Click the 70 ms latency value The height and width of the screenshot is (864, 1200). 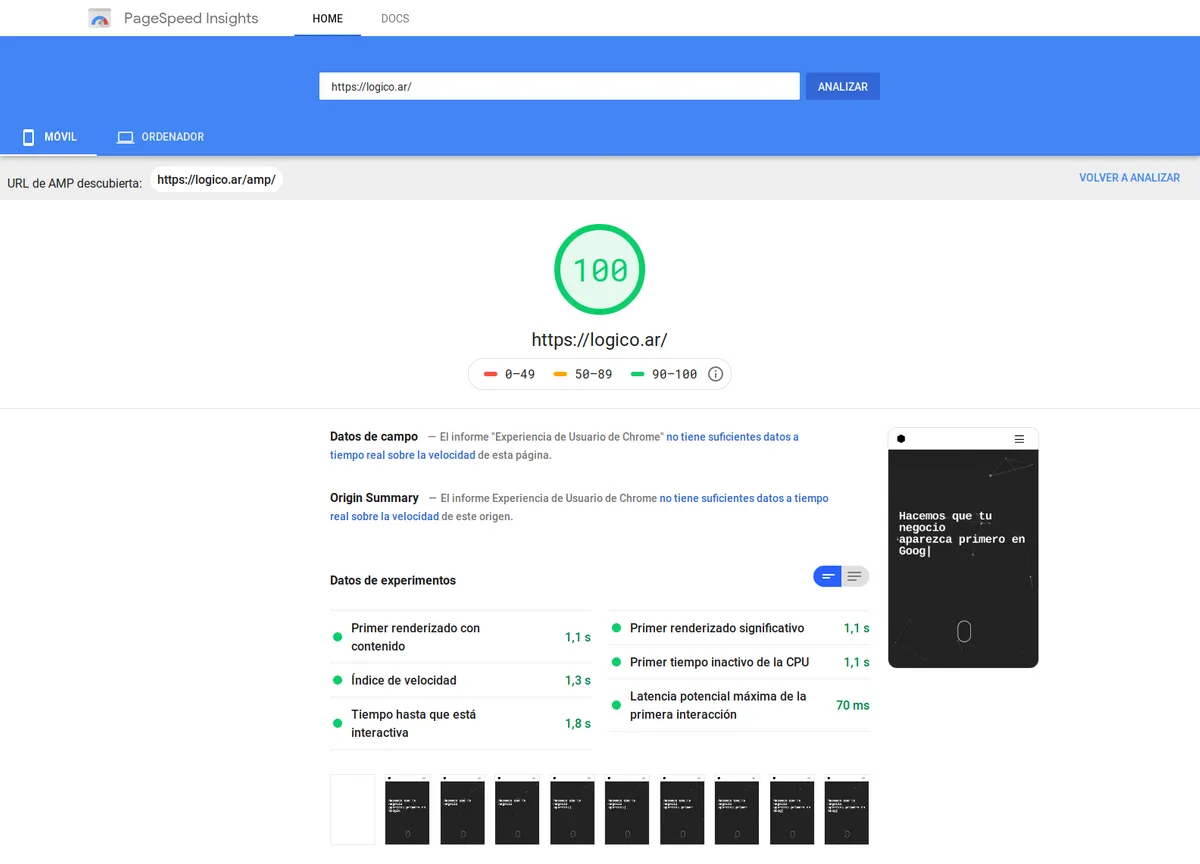coord(853,705)
